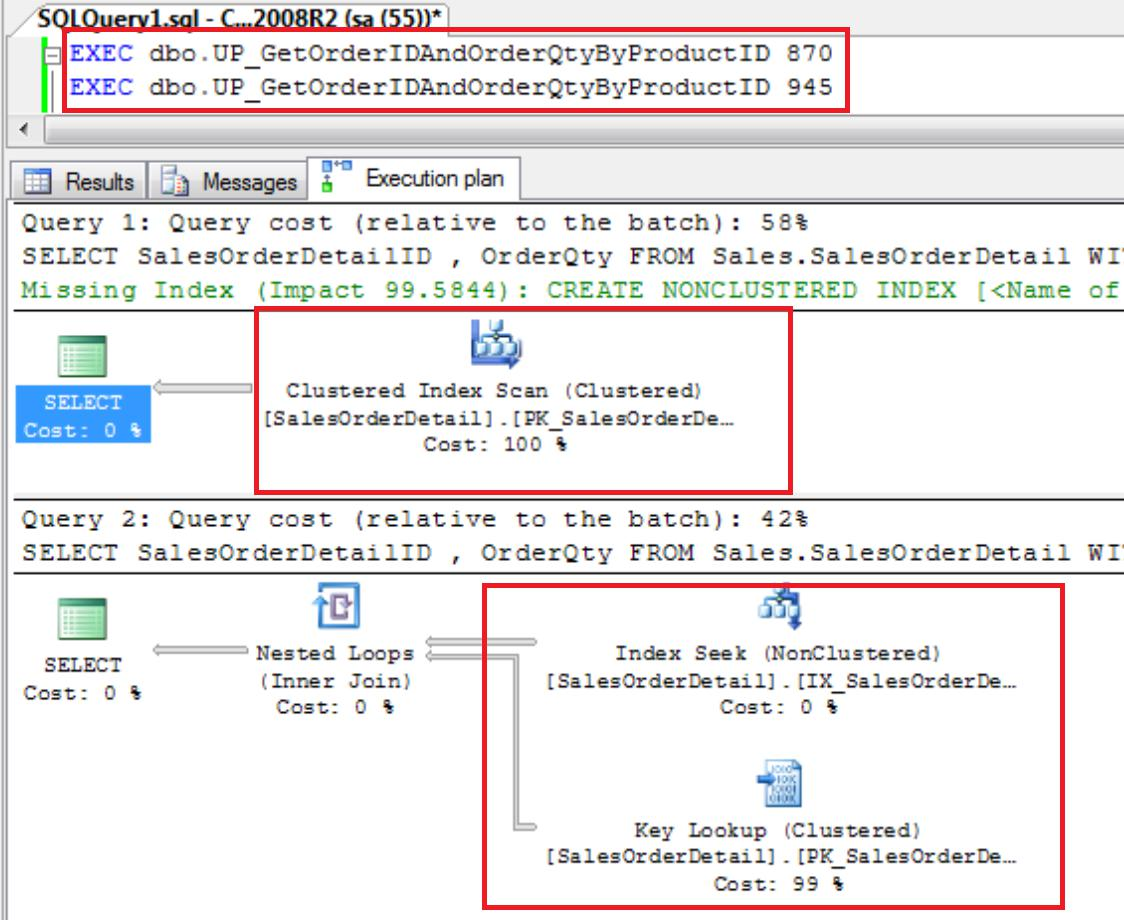Place cursor in the first EXEC statement line

(300, 57)
